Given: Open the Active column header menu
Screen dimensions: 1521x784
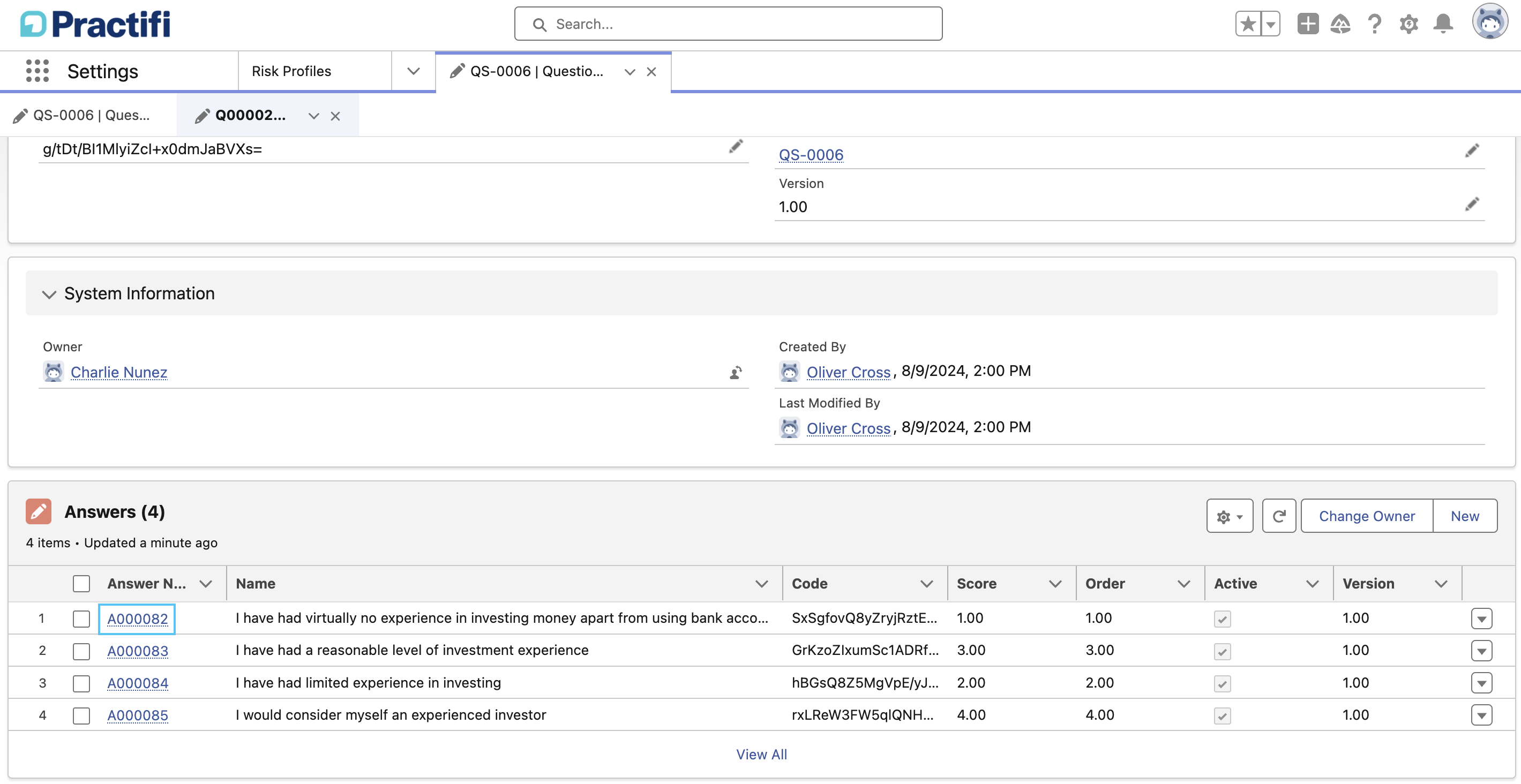Looking at the screenshot, I should coord(1312,584).
